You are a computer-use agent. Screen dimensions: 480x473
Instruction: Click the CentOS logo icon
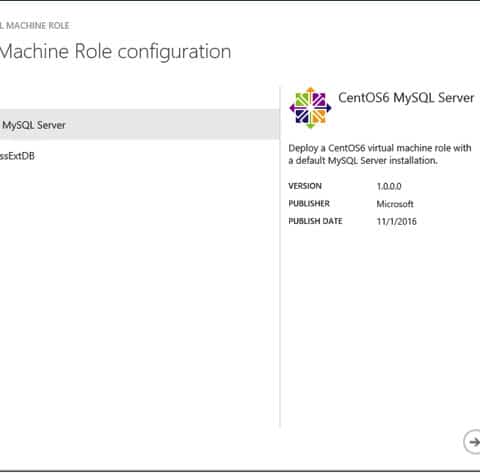(310, 108)
